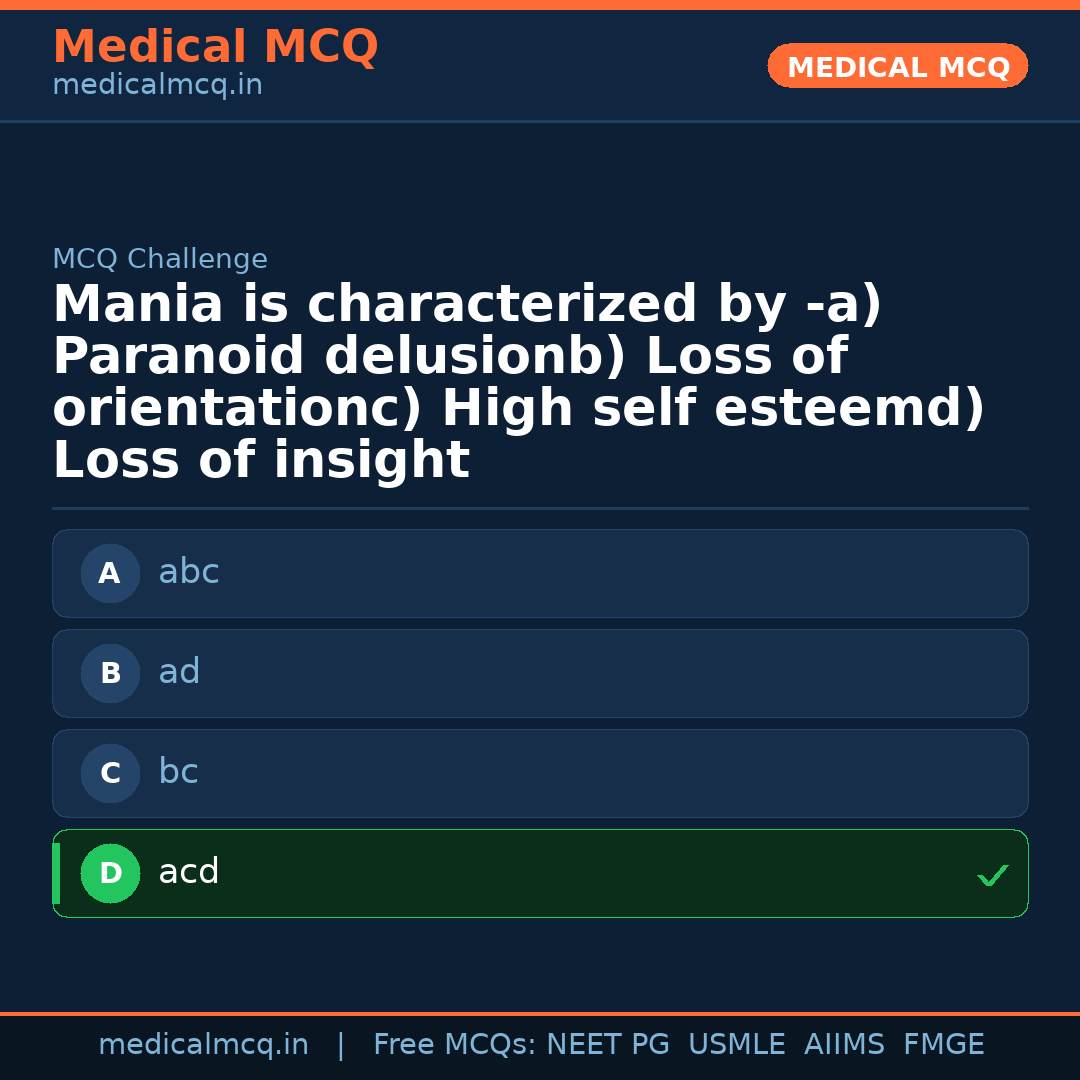Image resolution: width=1080 pixels, height=1080 pixels.
Task: Open the medicalmcq.in link in the header
Action: pos(157,85)
